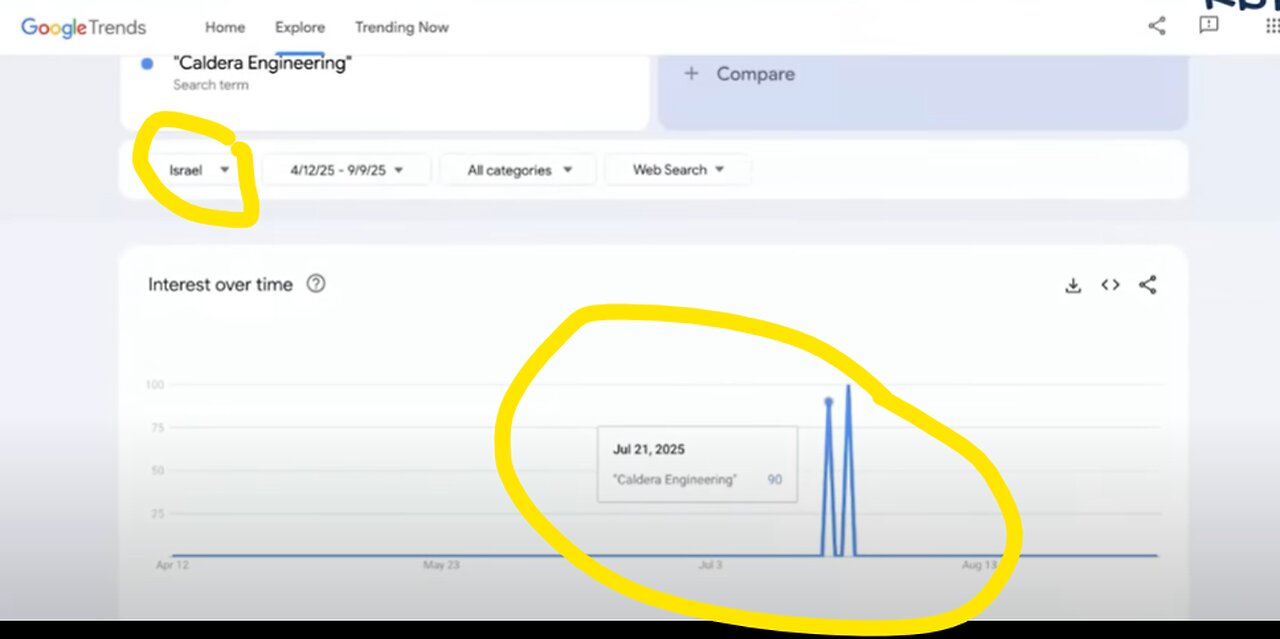1280x639 pixels.
Task: Click the "Search term" label
Action: tap(210, 85)
